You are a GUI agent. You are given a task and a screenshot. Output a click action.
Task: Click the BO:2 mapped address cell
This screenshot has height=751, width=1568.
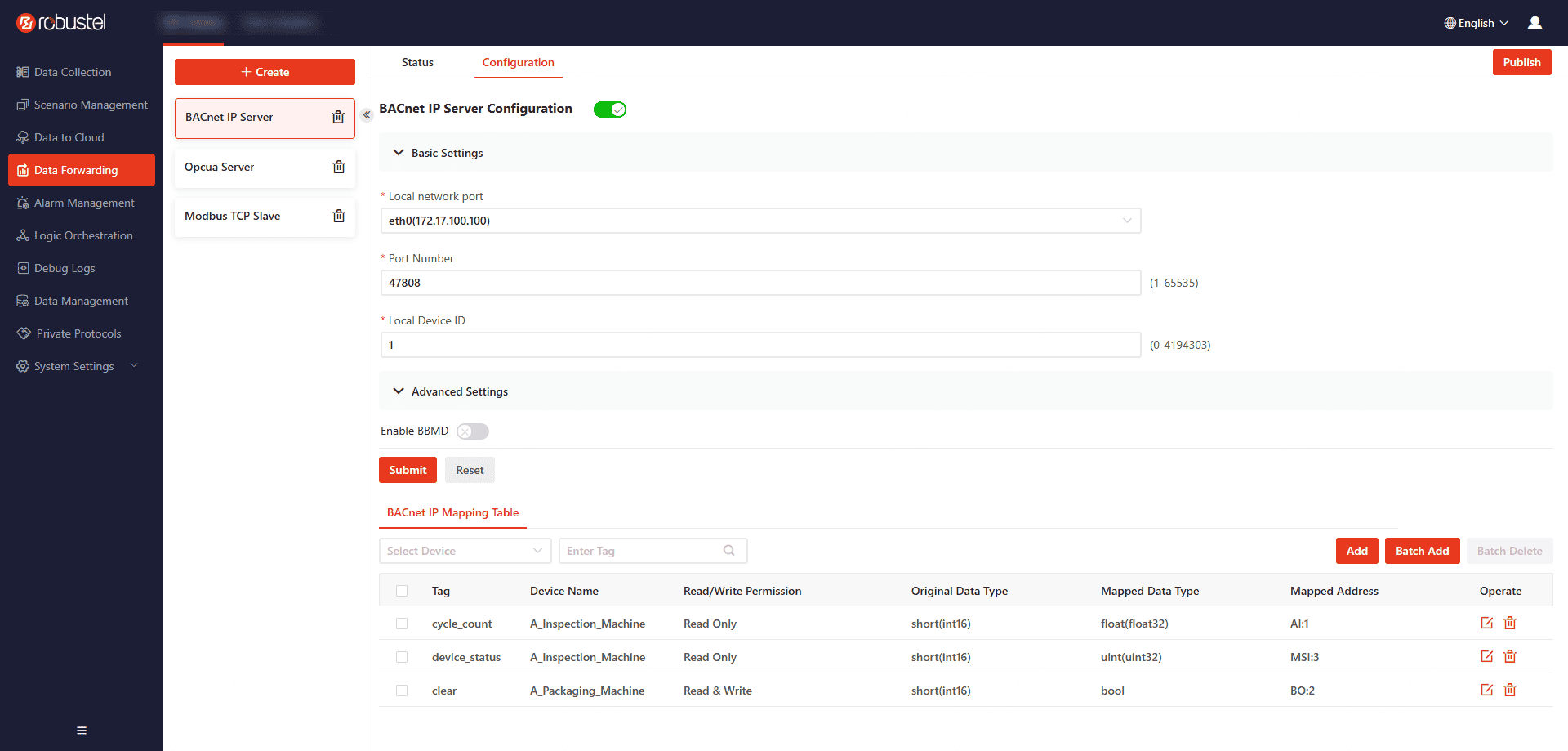pos(1303,691)
